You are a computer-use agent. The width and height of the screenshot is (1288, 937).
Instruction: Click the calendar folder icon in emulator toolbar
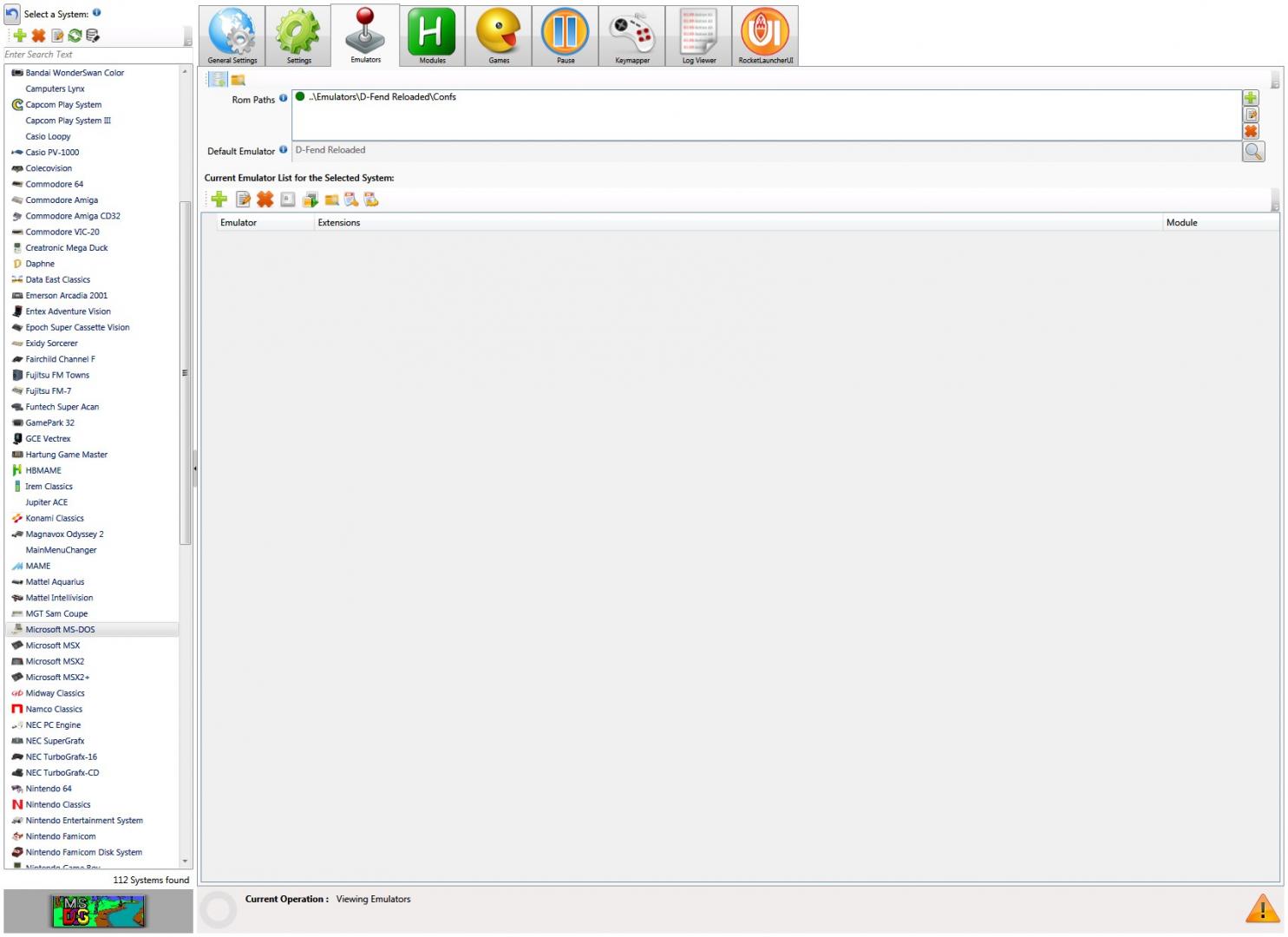pyautogui.click(x=371, y=200)
